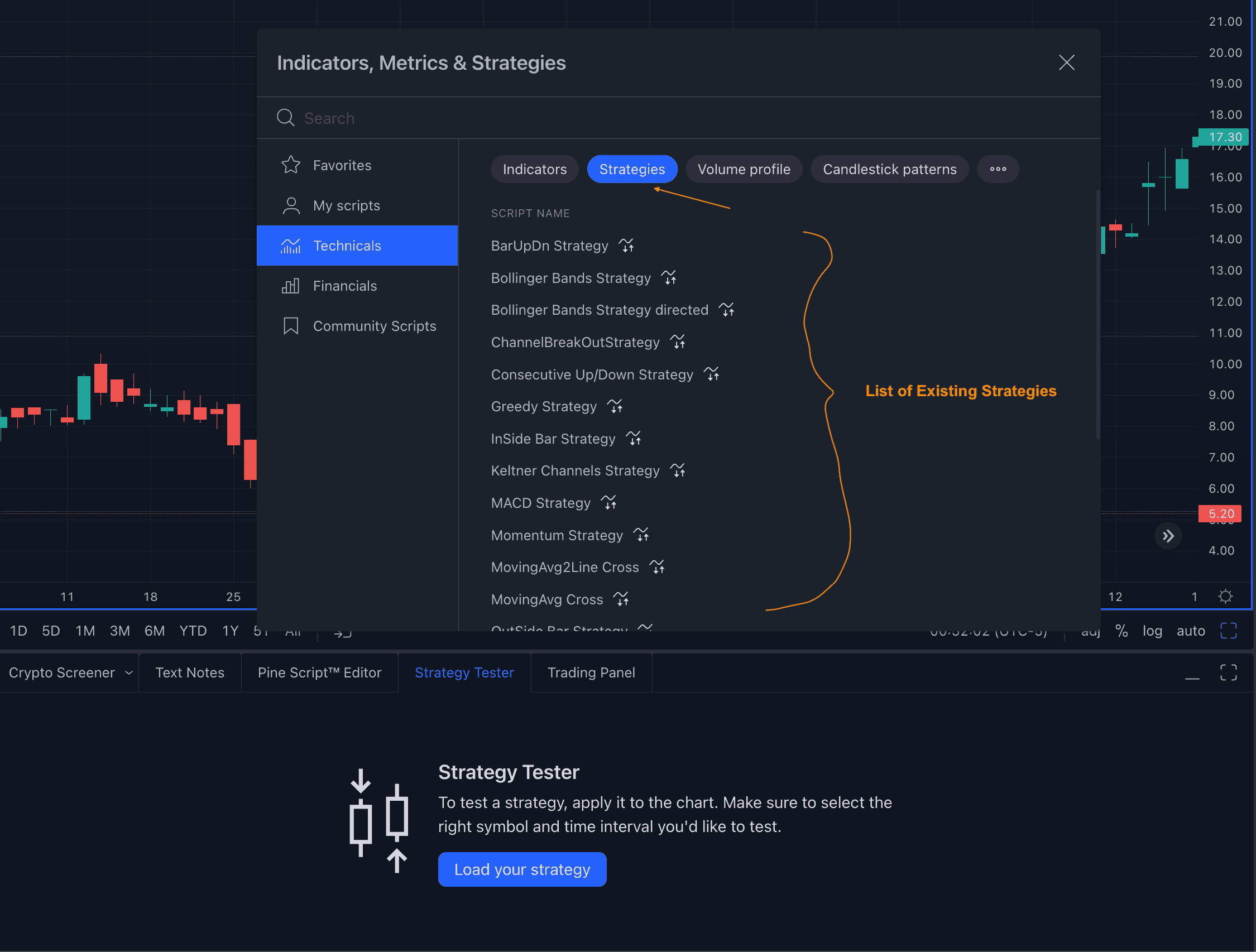
Task: Click the Community Scripts bookmark icon
Action: 291,325
